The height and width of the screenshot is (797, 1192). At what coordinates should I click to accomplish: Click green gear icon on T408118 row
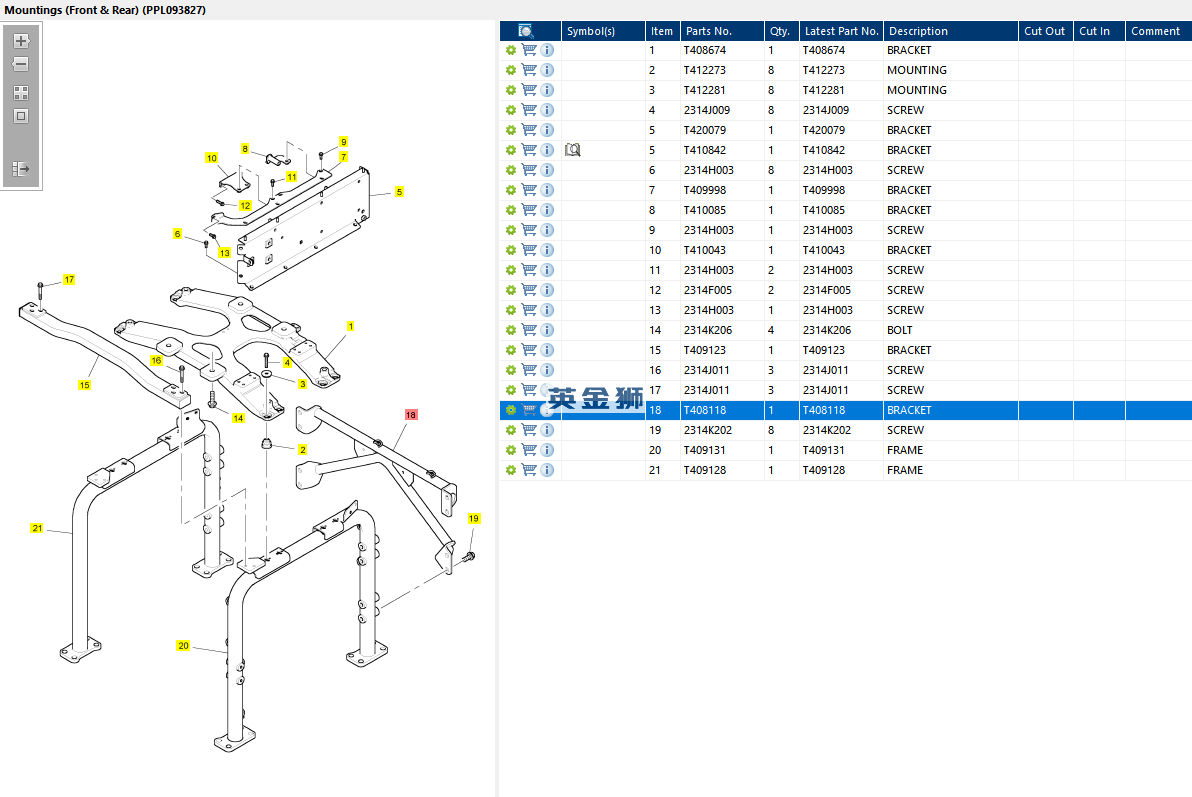pos(511,410)
